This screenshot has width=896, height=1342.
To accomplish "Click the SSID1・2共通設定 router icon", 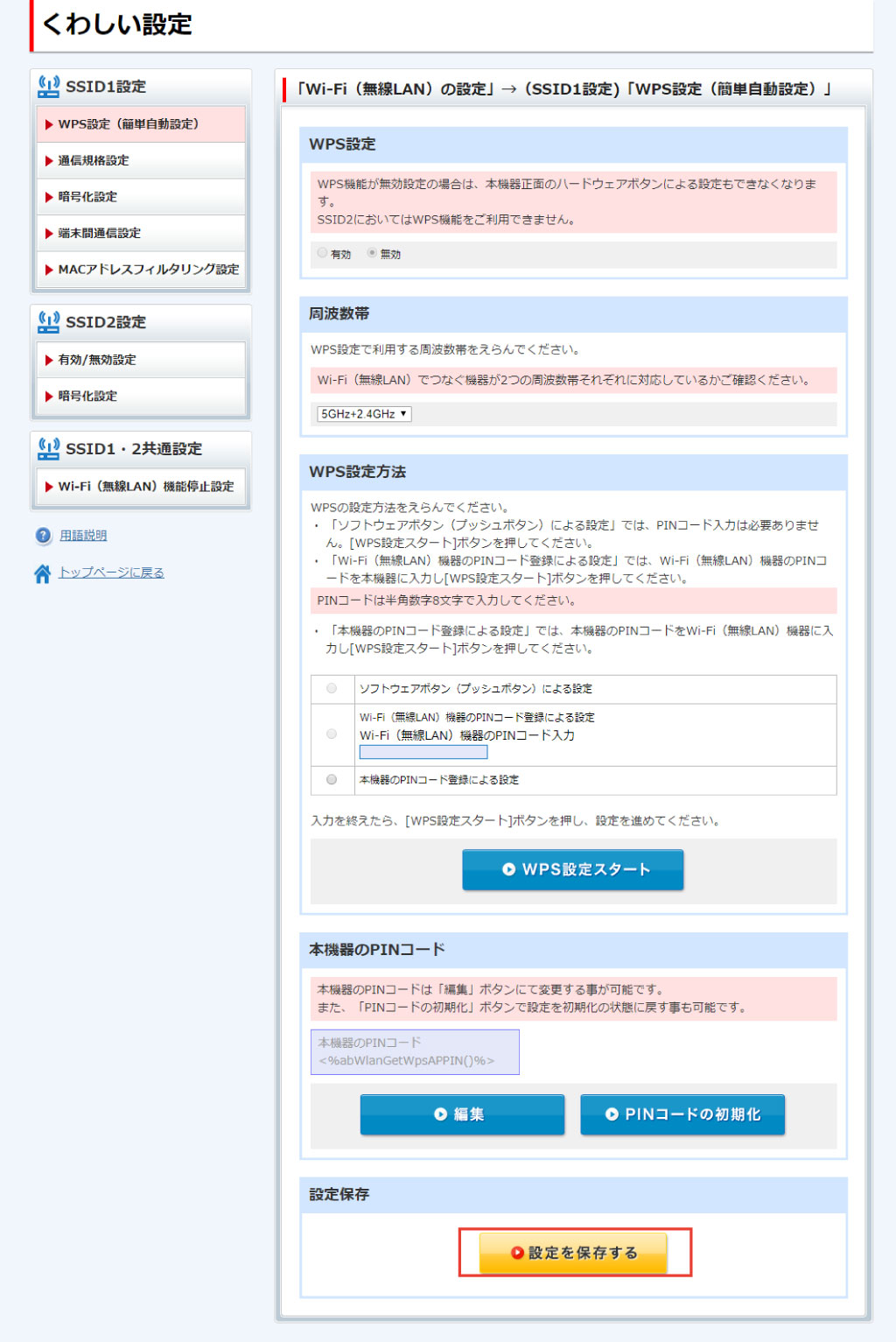I will coord(49,448).
